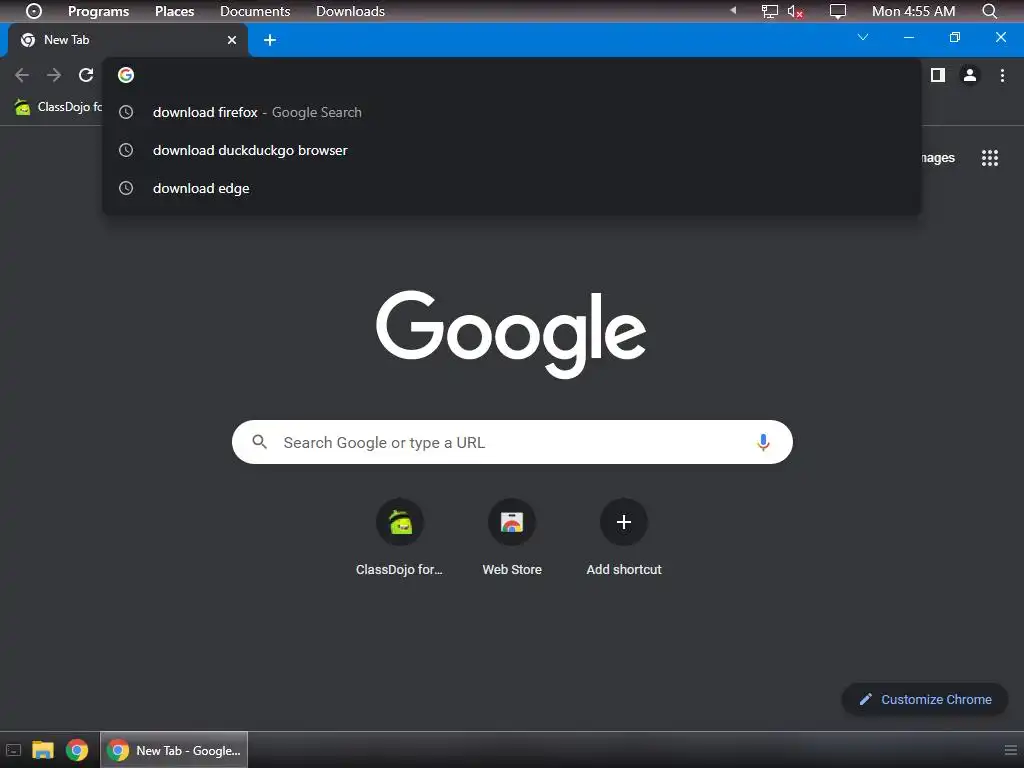Select the download firefox suggestion
Screen dimensions: 1024x768
coord(511,112)
